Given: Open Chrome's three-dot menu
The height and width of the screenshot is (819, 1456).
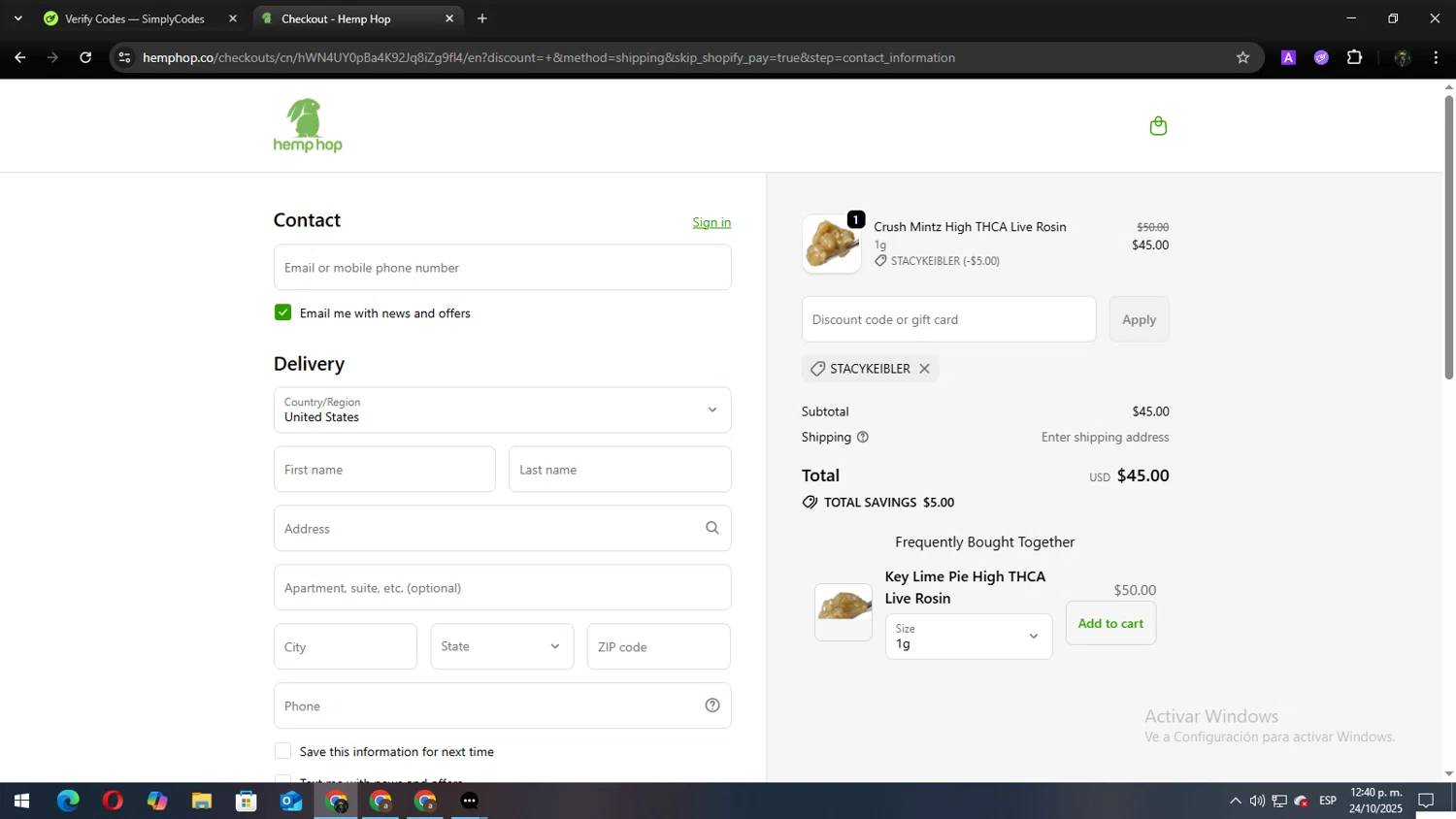Looking at the screenshot, I should point(1436,57).
